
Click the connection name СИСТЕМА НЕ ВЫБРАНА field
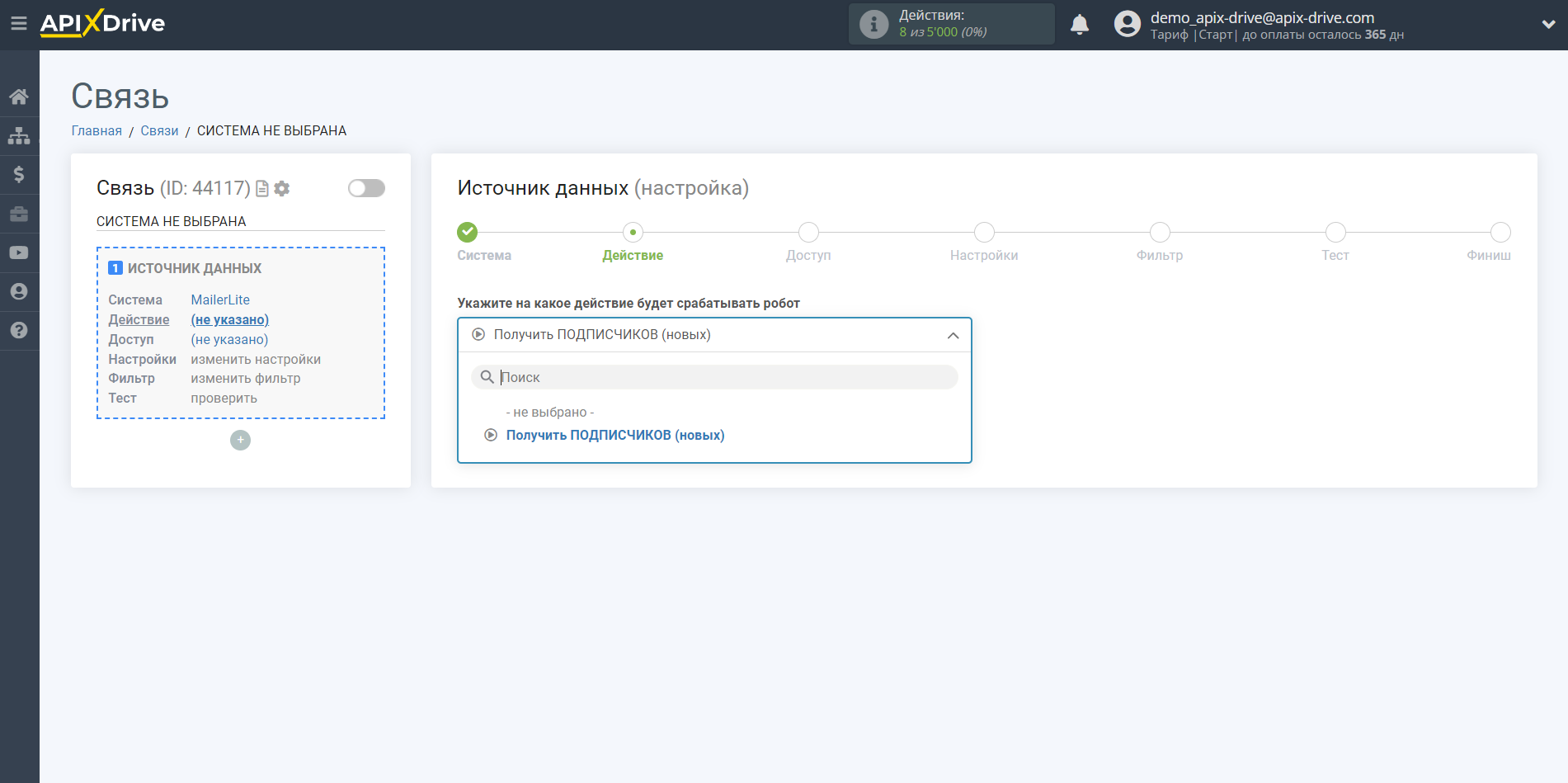(240, 221)
